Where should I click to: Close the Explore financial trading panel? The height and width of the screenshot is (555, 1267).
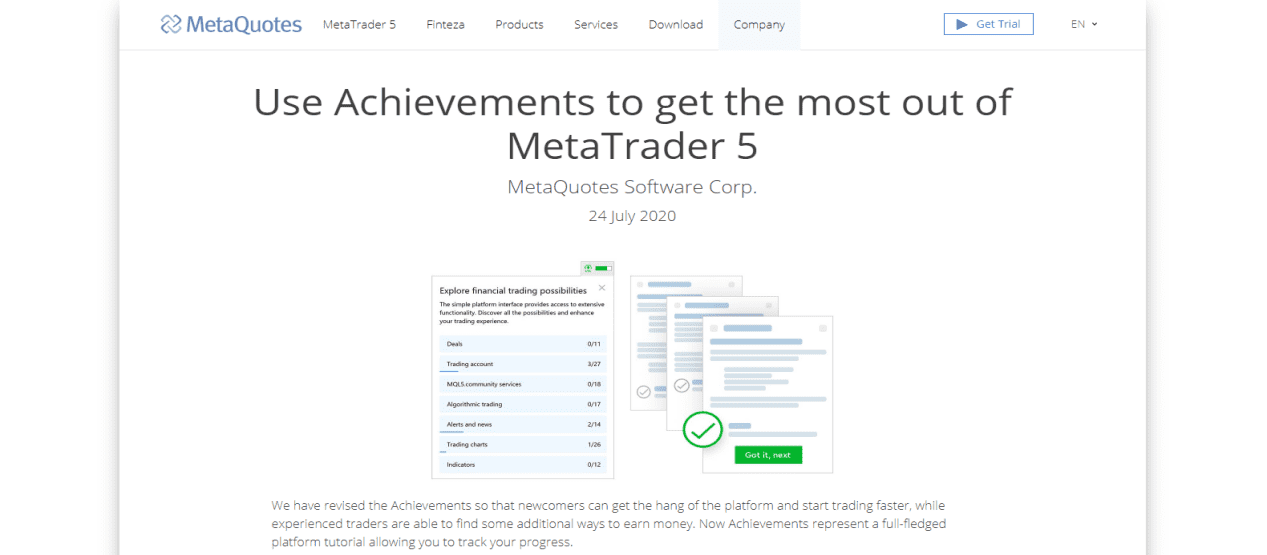coord(601,288)
